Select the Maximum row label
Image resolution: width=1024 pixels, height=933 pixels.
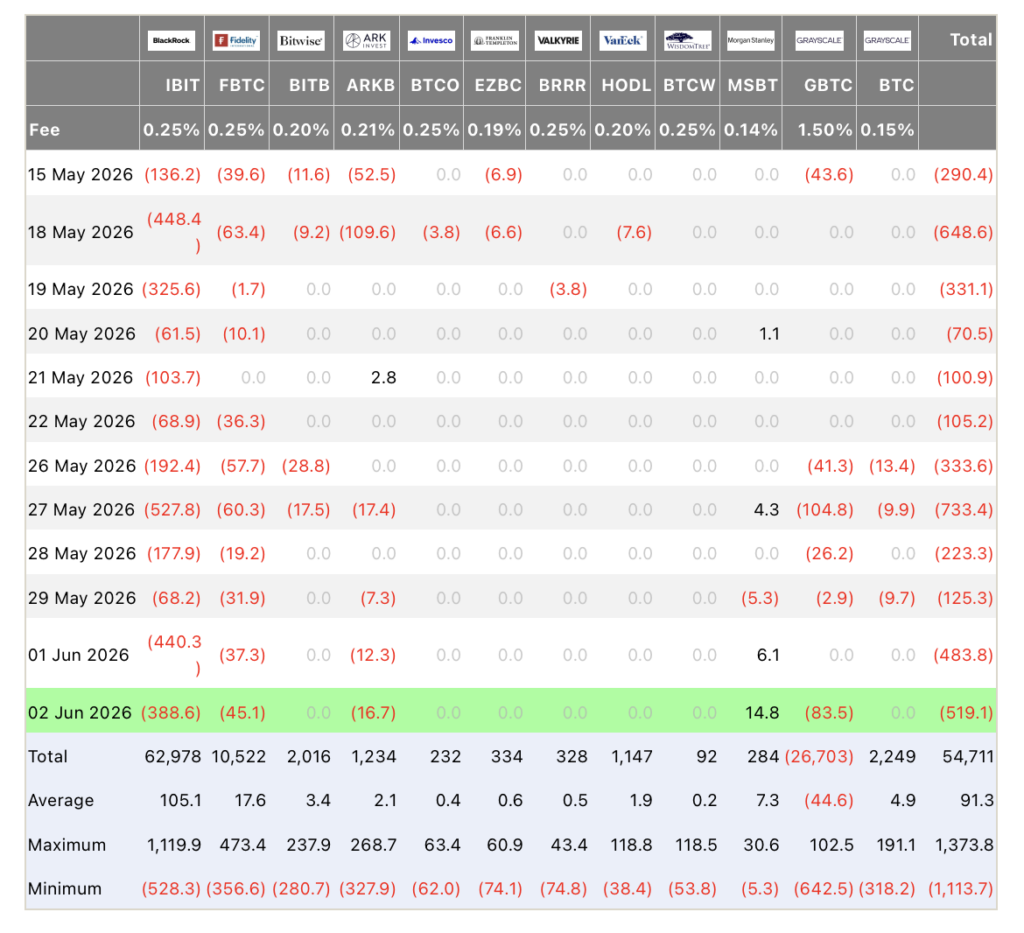[x=67, y=845]
